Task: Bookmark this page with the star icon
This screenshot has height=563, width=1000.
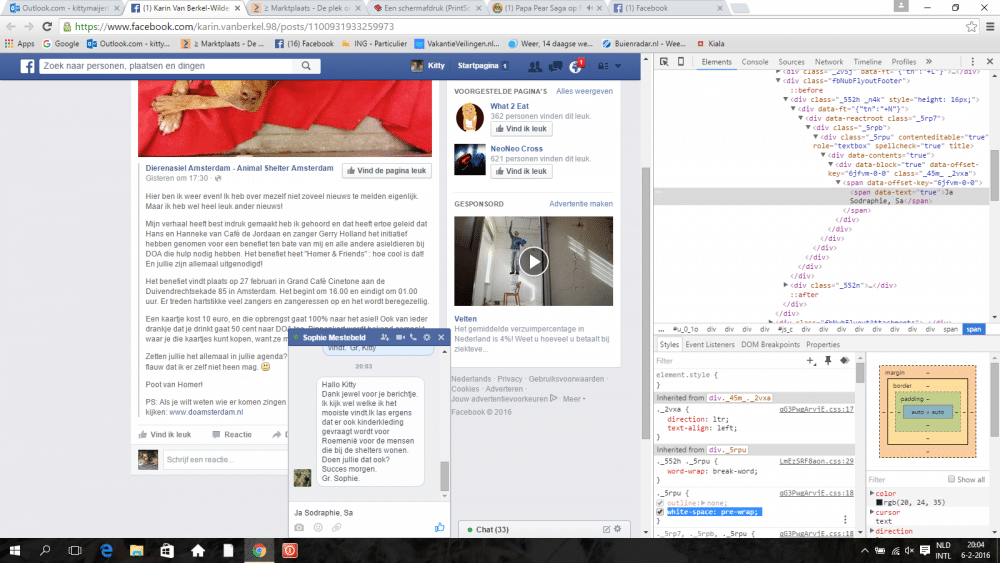Action: coord(971,27)
